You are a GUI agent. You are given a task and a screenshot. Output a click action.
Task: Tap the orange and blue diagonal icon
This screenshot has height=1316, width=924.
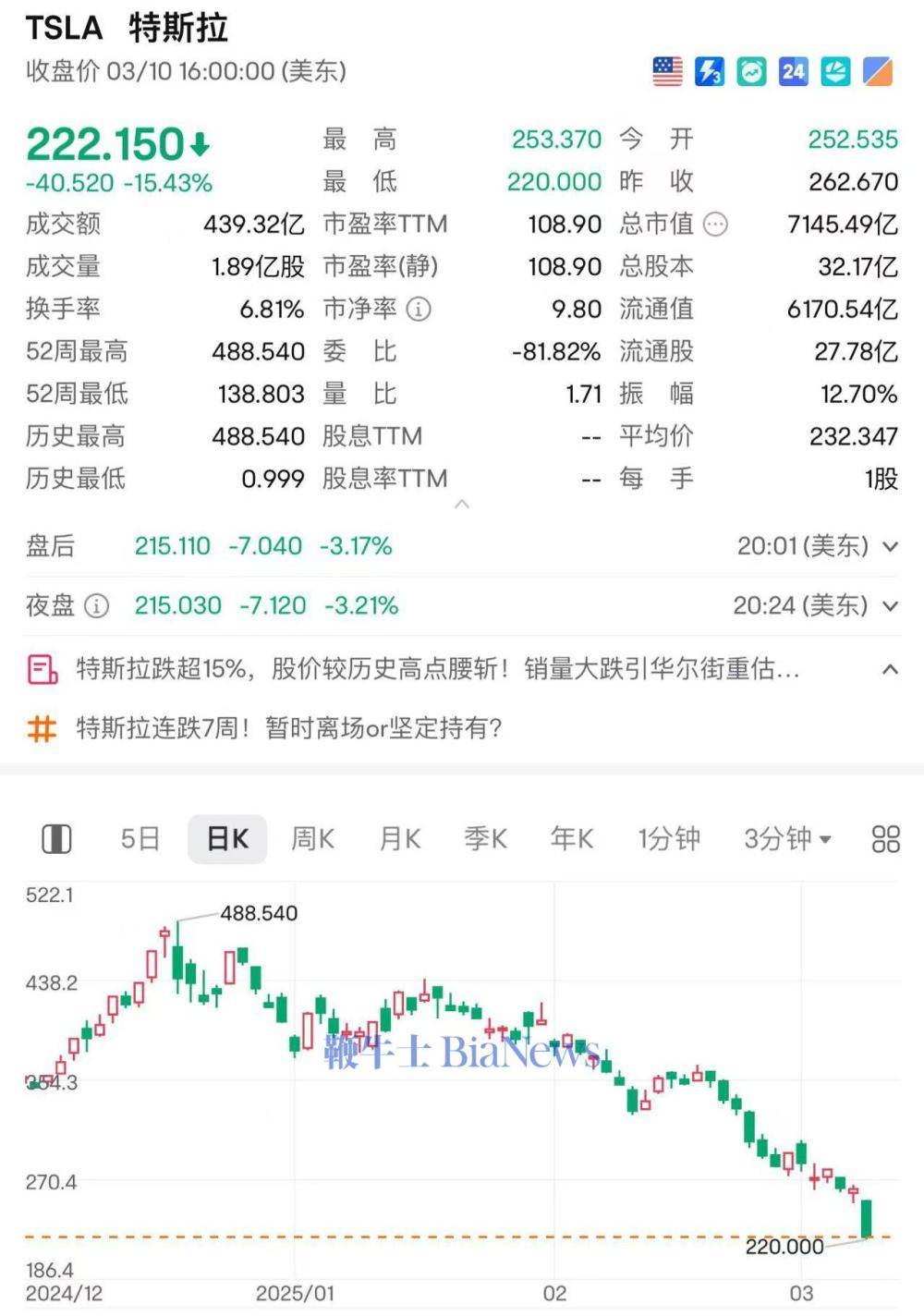coord(878,72)
